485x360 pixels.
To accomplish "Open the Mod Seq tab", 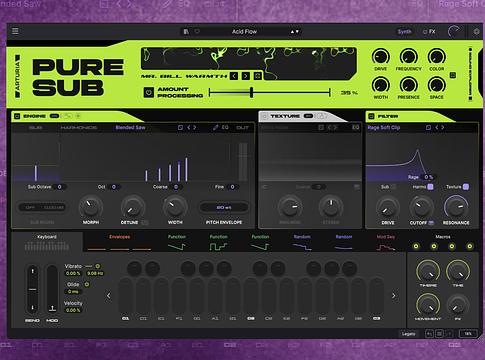I will tap(386, 242).
